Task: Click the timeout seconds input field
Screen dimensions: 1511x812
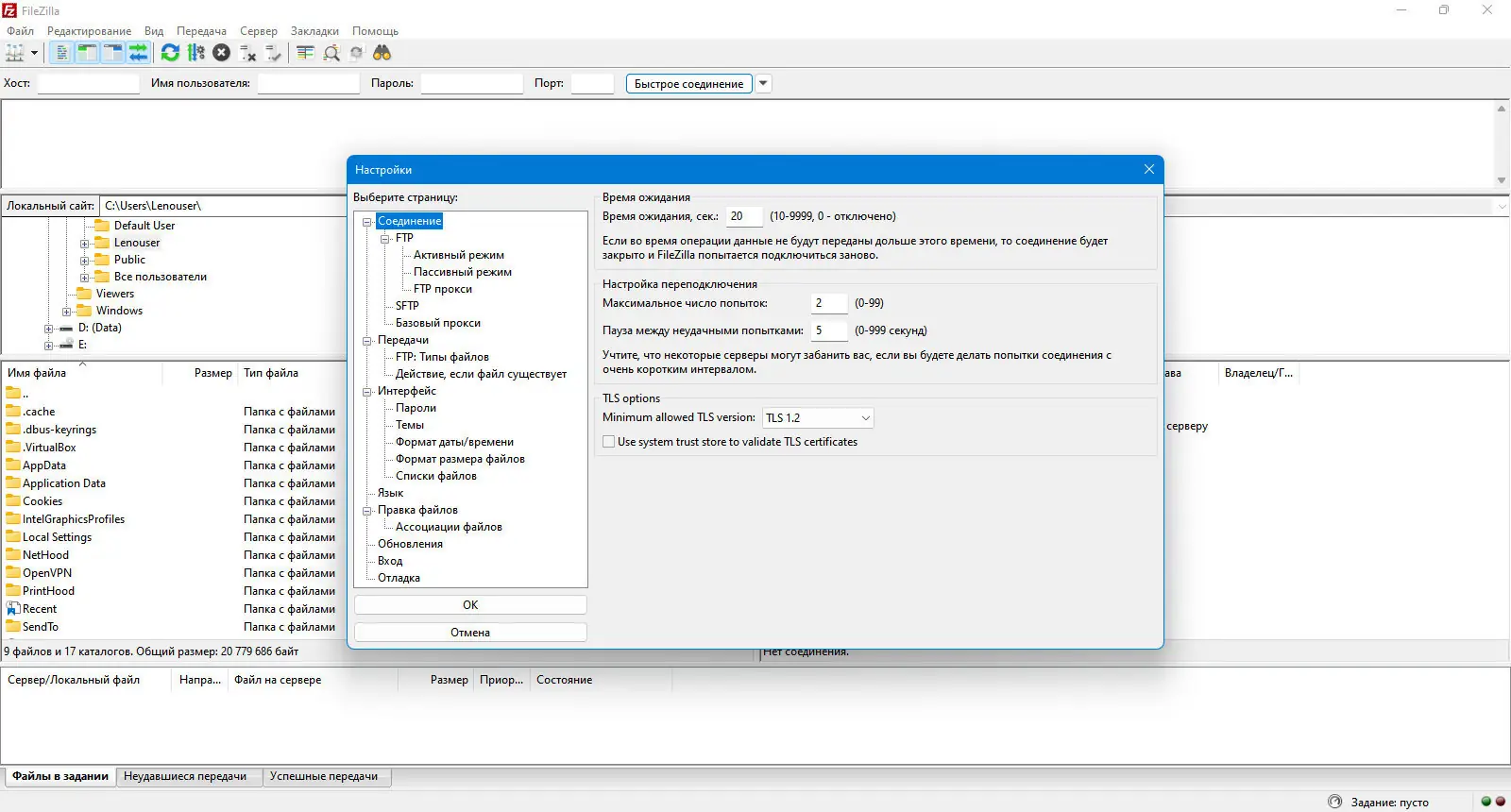Action: pyautogui.click(x=744, y=216)
